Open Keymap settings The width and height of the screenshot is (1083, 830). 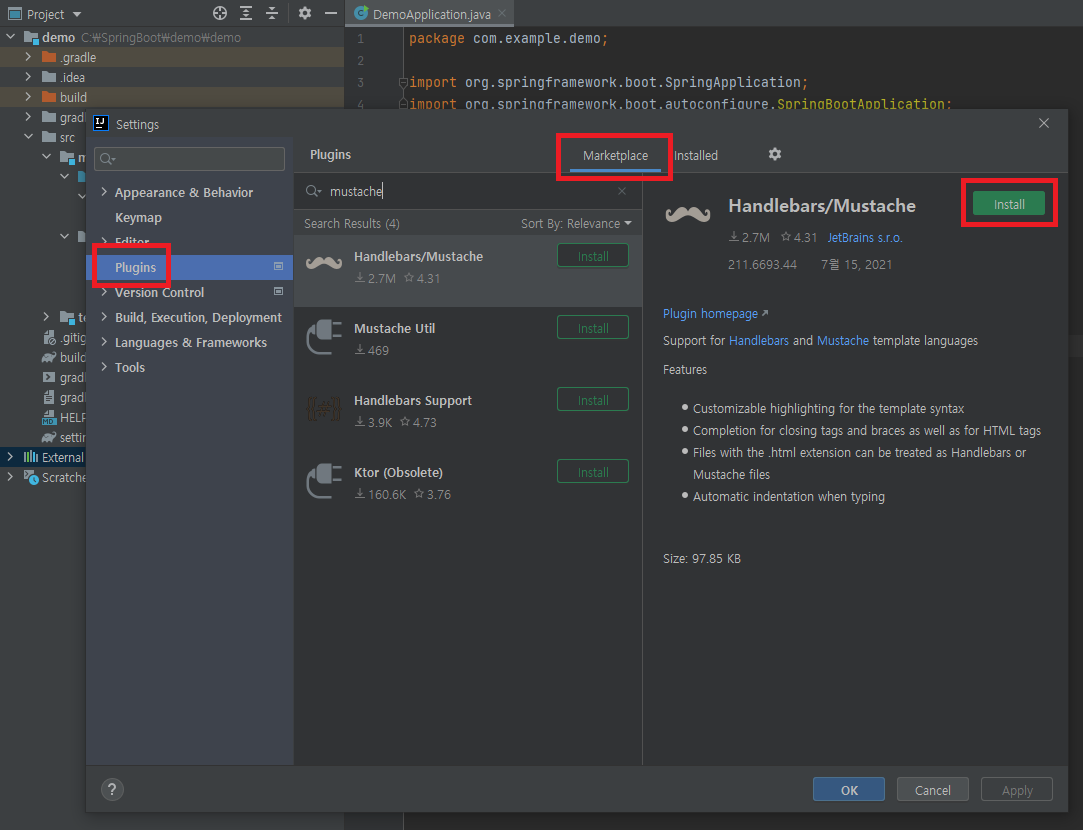[x=138, y=218]
